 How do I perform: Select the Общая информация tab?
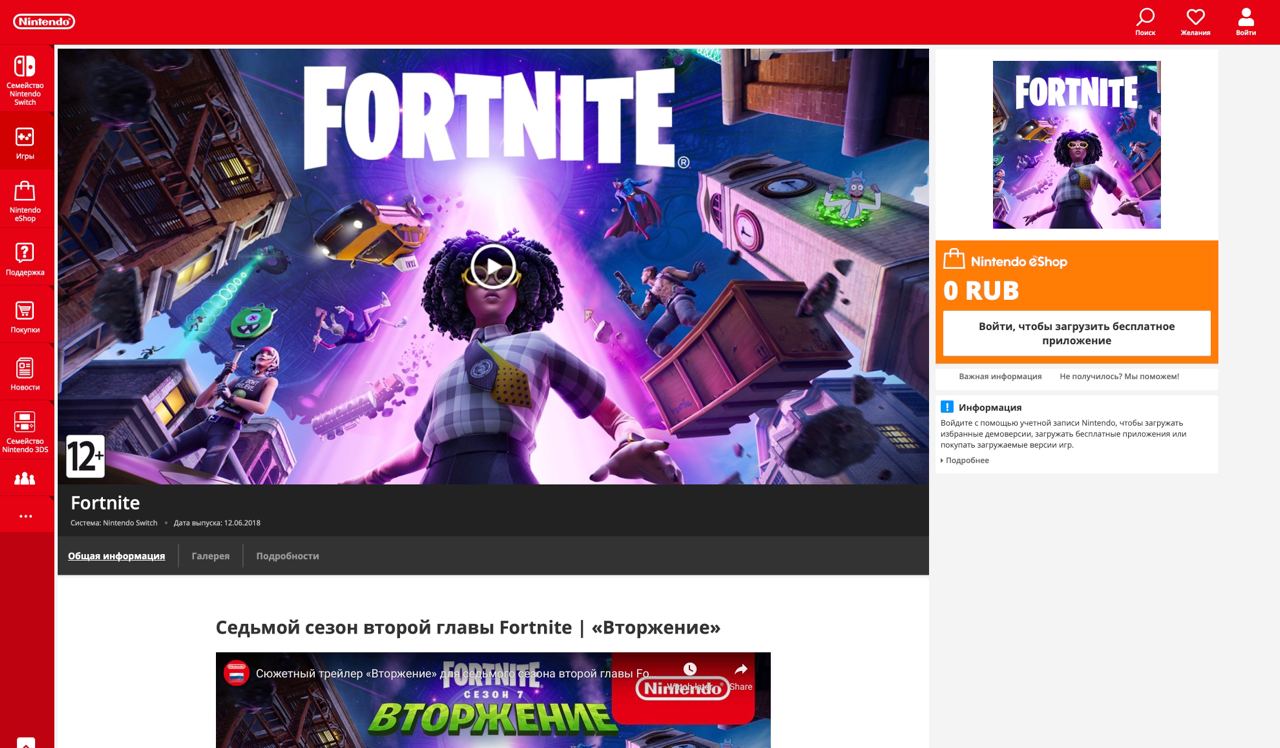click(x=116, y=556)
